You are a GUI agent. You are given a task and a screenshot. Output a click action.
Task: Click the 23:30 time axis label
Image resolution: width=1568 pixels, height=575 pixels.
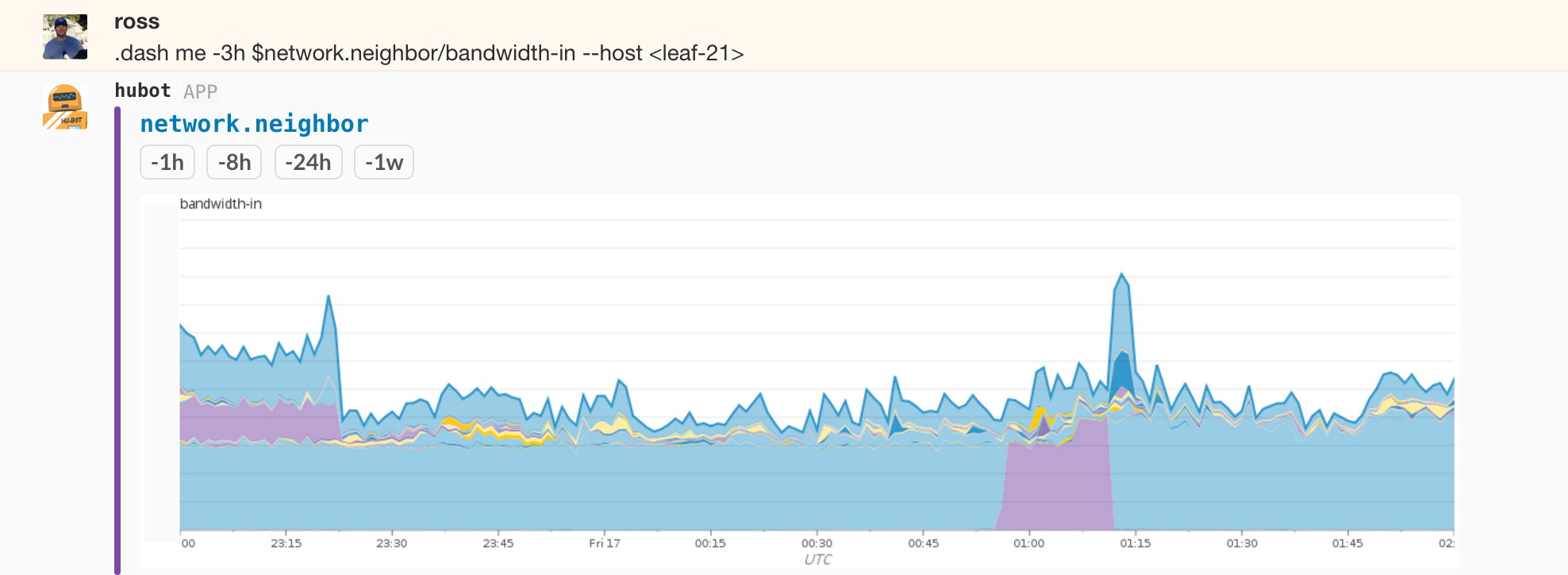coord(391,543)
